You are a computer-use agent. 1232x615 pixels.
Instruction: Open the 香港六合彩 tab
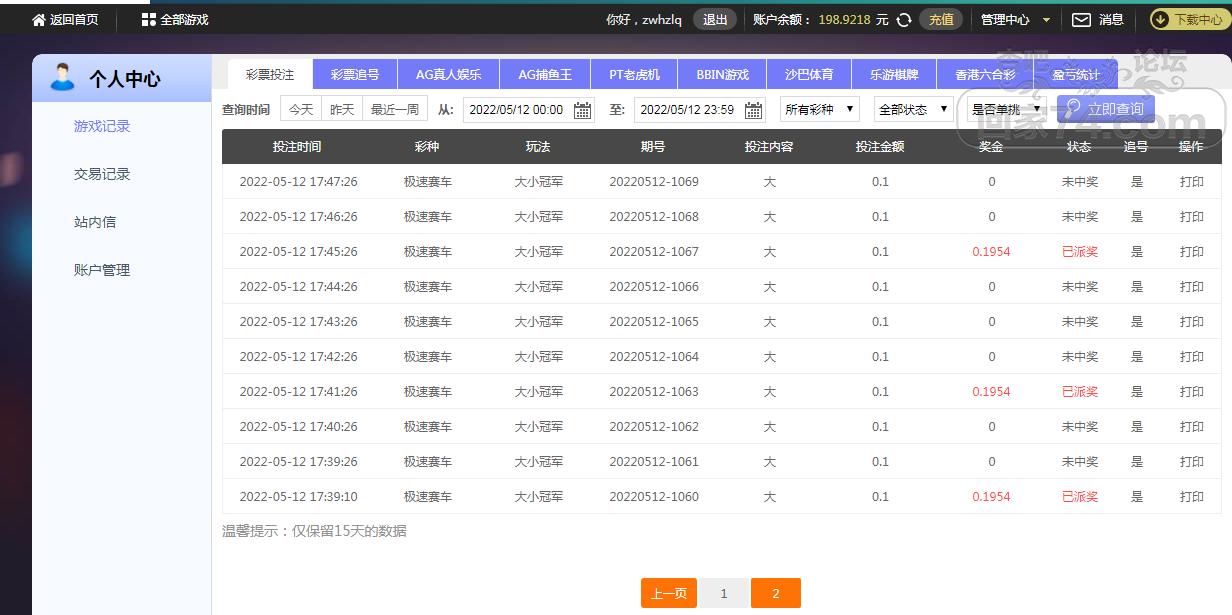pos(985,75)
